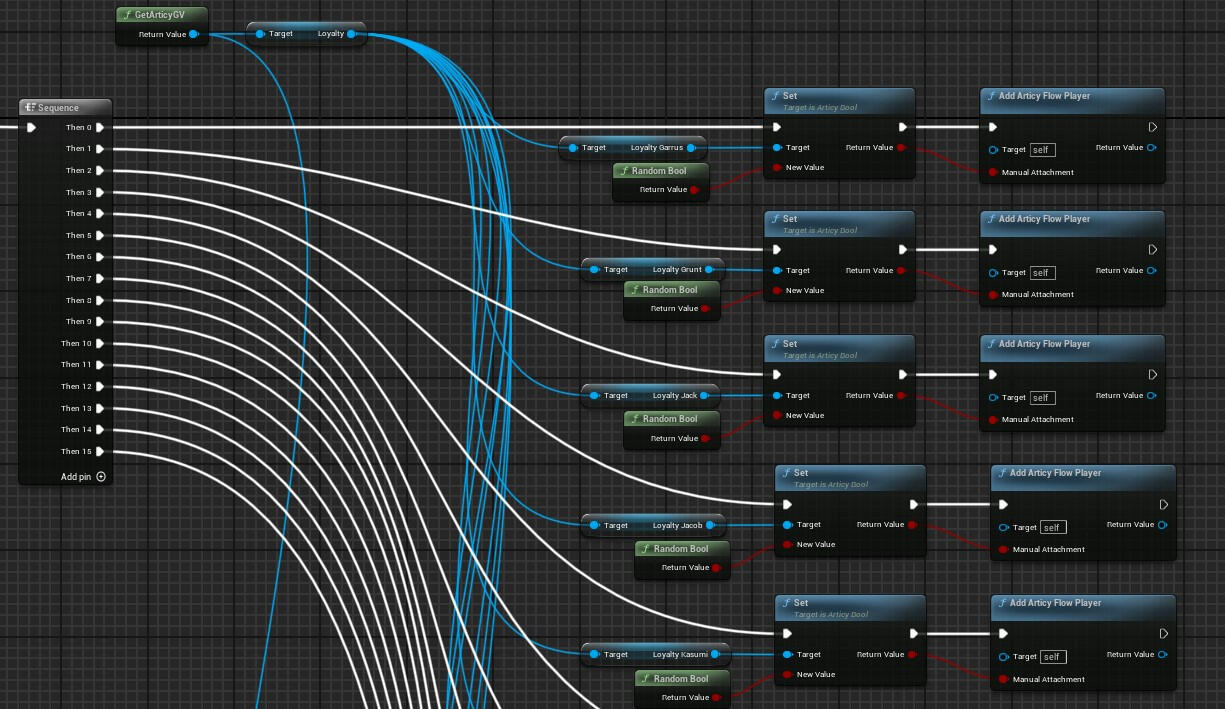Click the Then 8 execution pin
Image resolution: width=1225 pixels, height=709 pixels.
[x=100, y=300]
